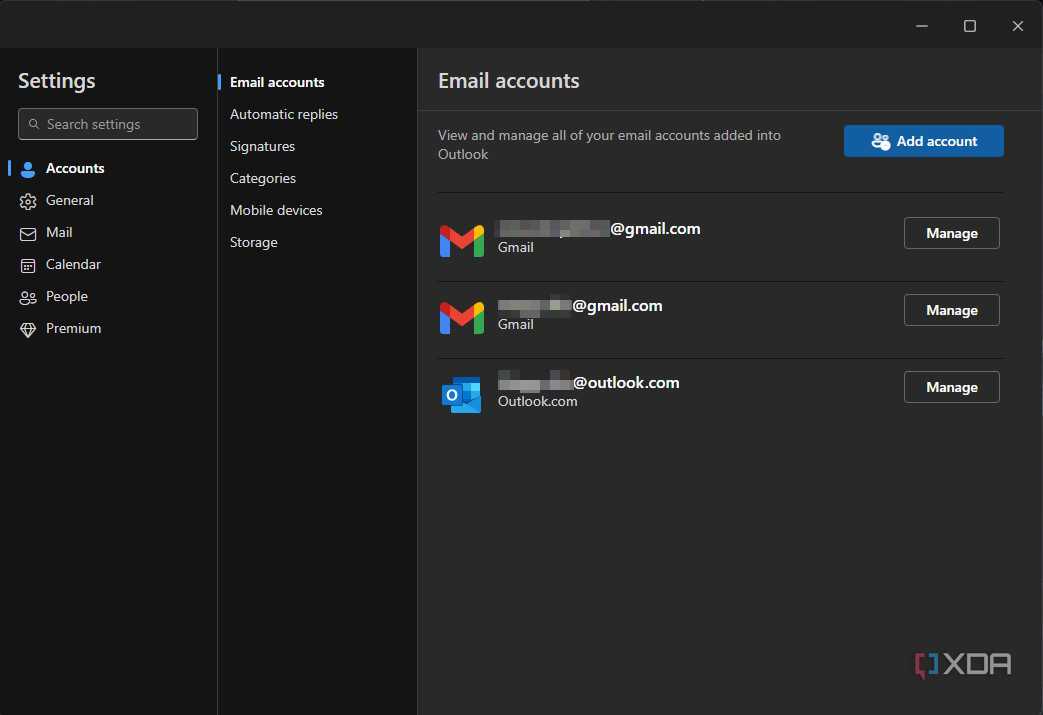Maximize the settings window
Image resolution: width=1043 pixels, height=715 pixels.
[x=970, y=26]
